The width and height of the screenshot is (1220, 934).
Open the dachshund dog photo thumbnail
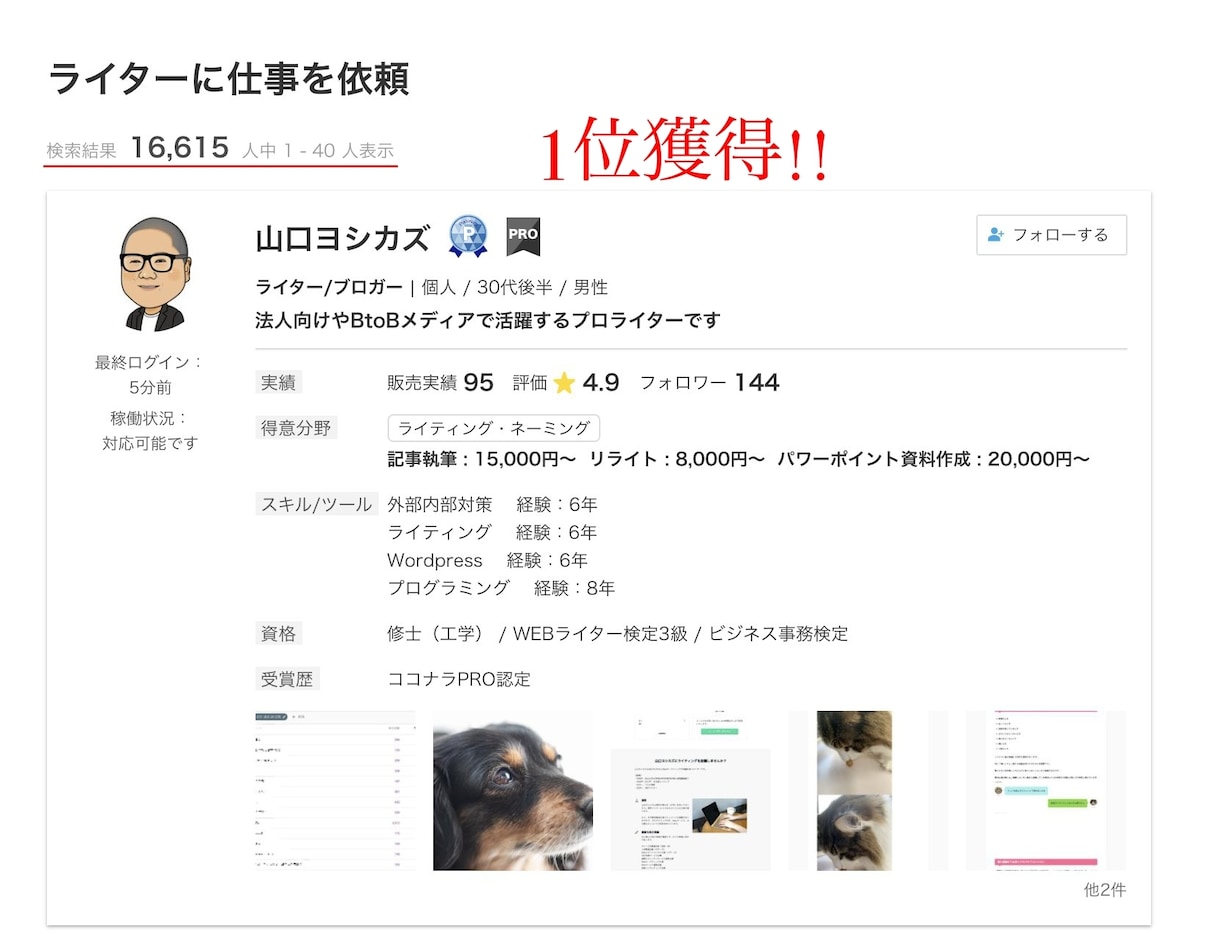(513, 790)
